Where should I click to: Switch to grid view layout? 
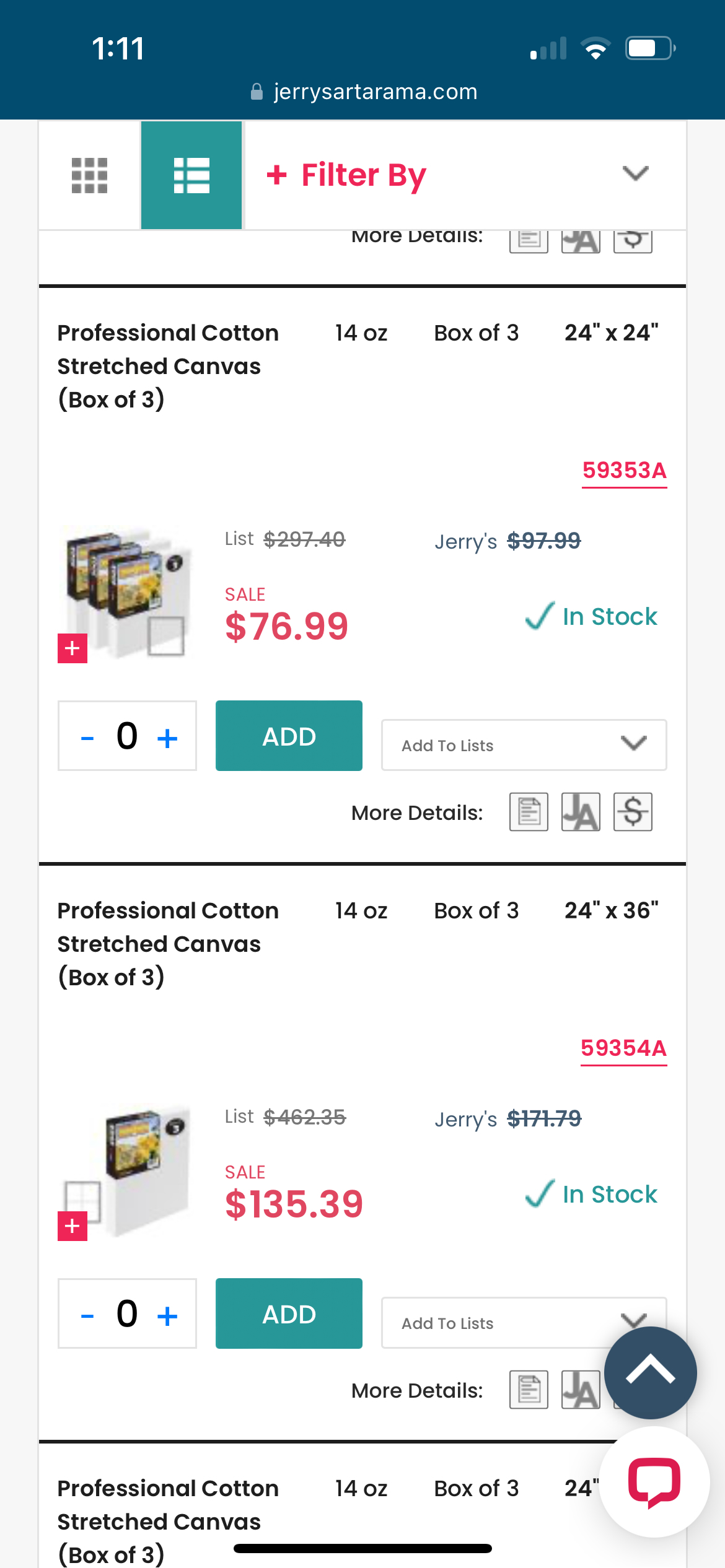point(89,175)
